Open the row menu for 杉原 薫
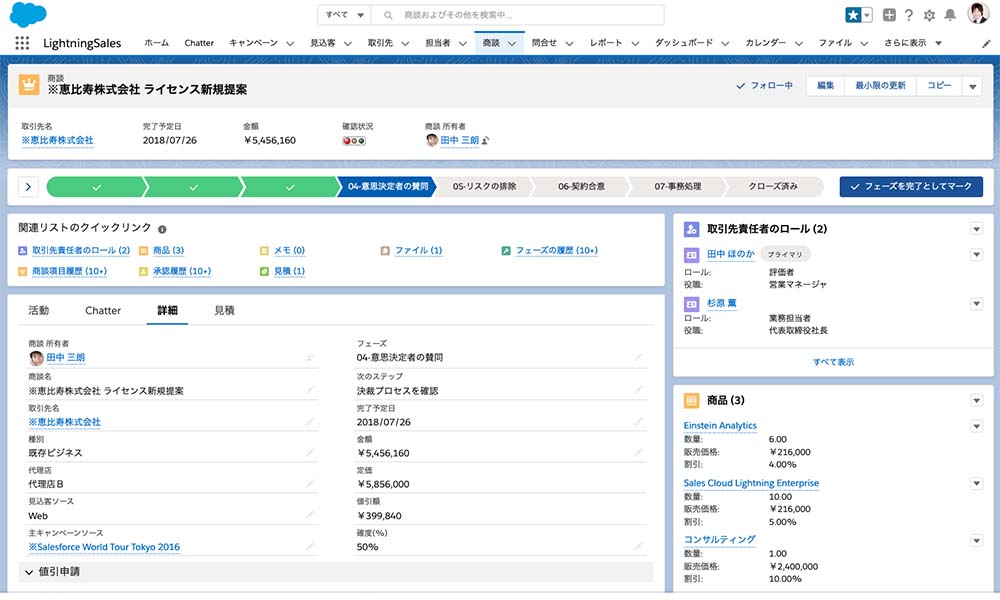Screen dimensions: 1000x600 coord(976,304)
